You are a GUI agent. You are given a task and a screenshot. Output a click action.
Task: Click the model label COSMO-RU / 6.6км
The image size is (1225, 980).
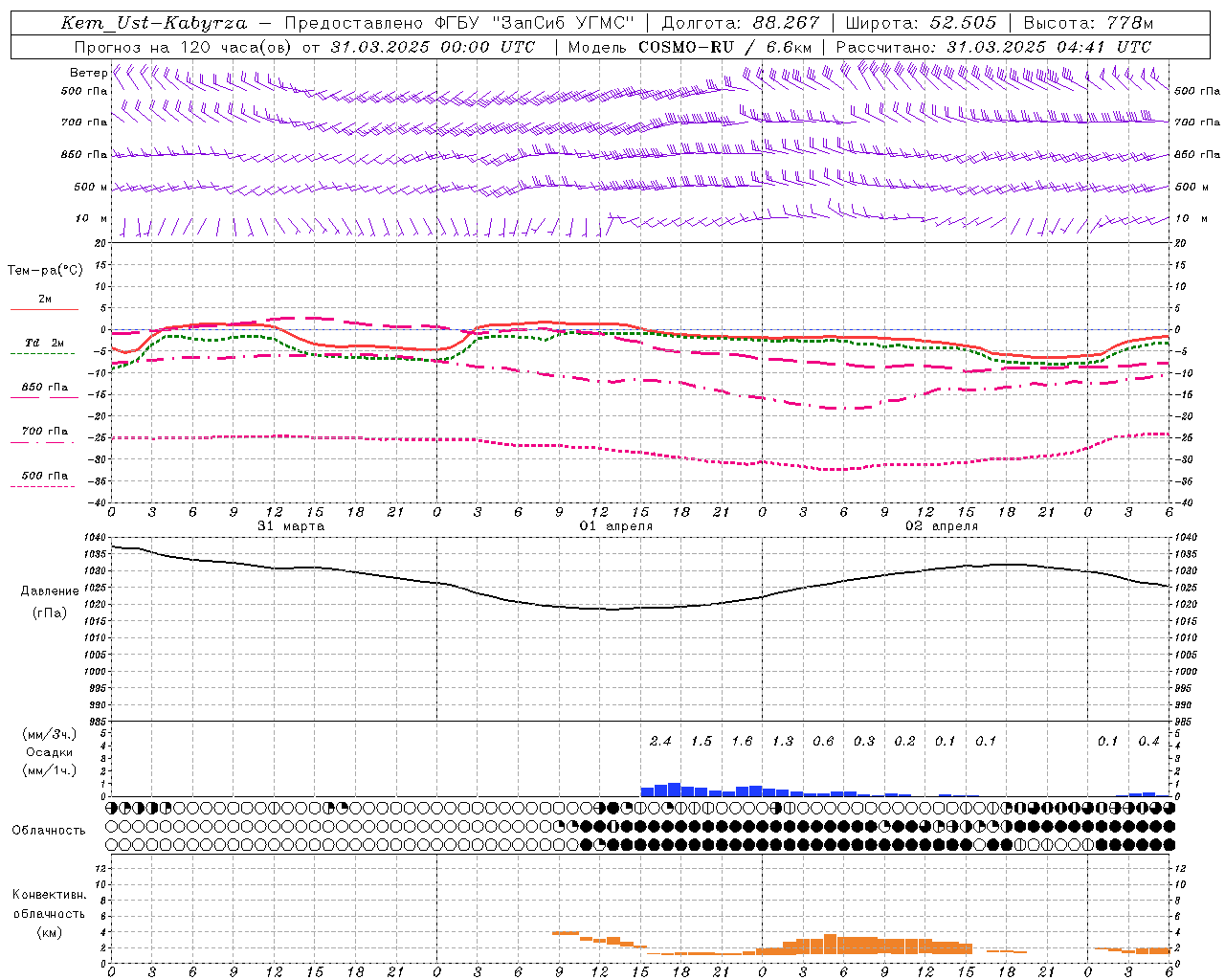[x=725, y=47]
